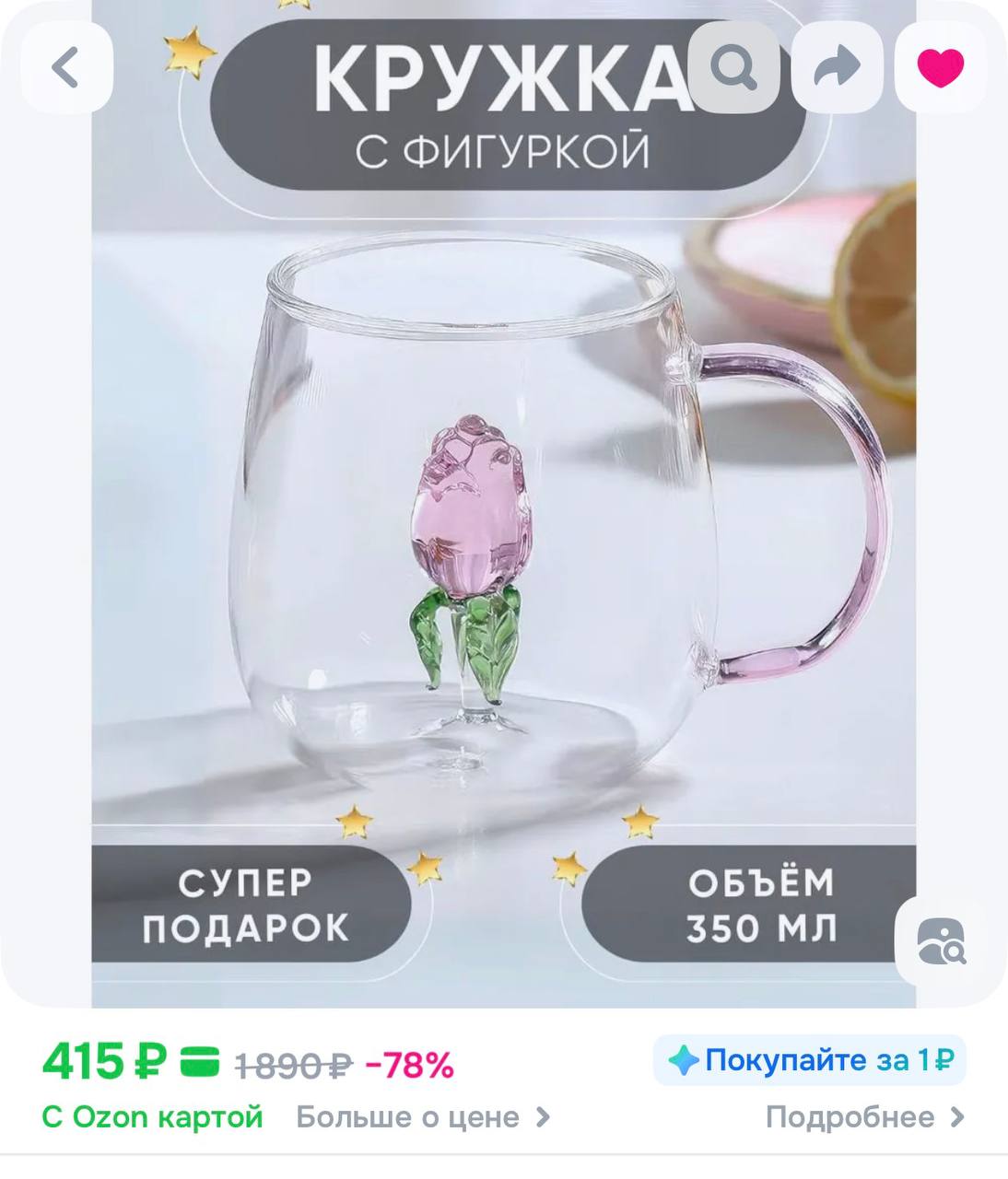Screen dimensions: 1008x1179
Task: Toggle the pink heart favorite button
Action: tap(940, 67)
